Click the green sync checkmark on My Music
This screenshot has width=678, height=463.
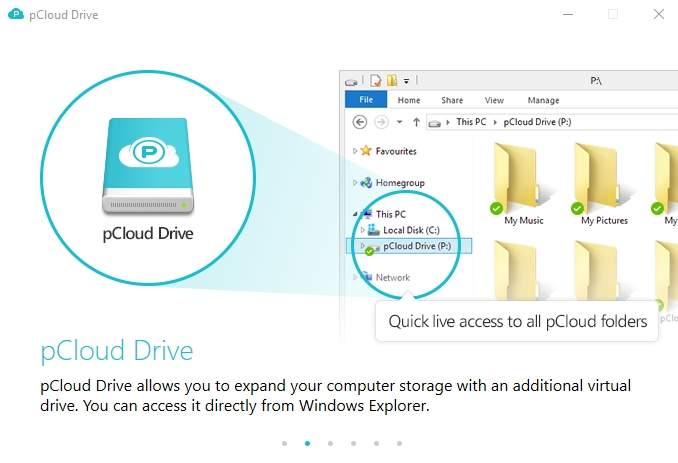(x=496, y=208)
